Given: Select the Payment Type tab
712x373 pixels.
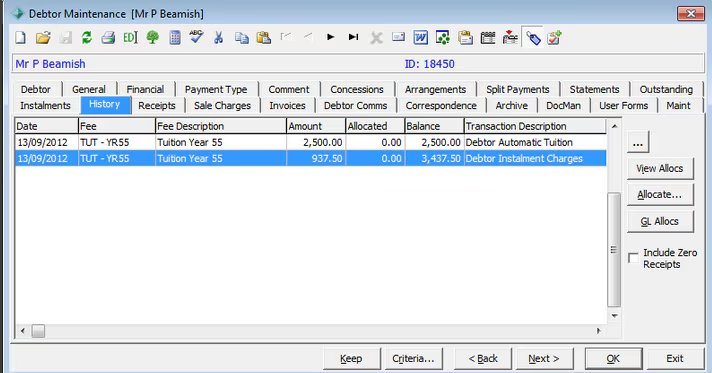Looking at the screenshot, I should tap(216, 89).
